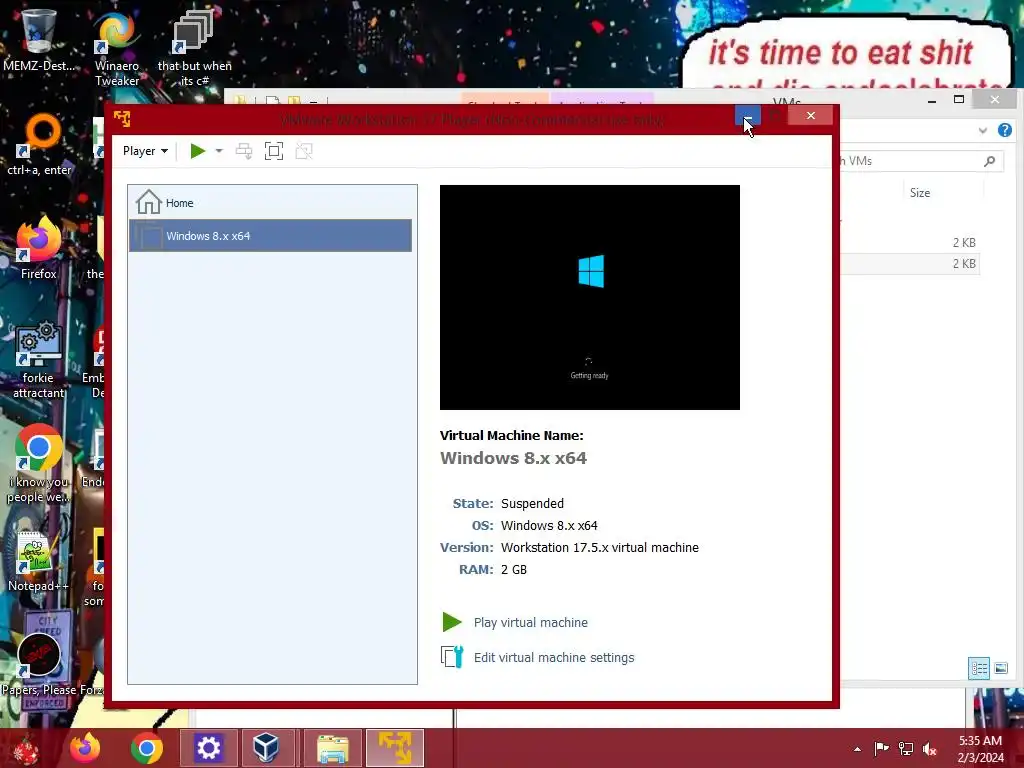Switch Explorer to large icons view icon
The image size is (1024, 768).
(1000, 668)
